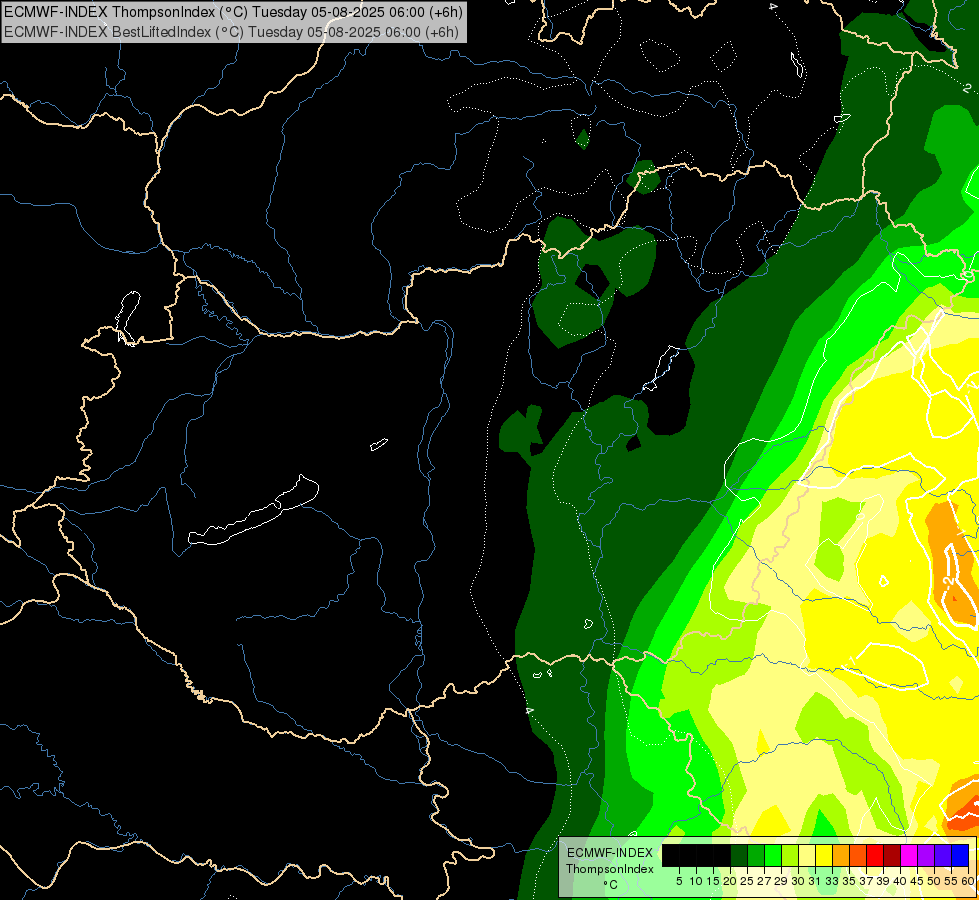Click the dark green 20–25 legend swatch
979x900 pixels.
pyautogui.click(x=739, y=855)
